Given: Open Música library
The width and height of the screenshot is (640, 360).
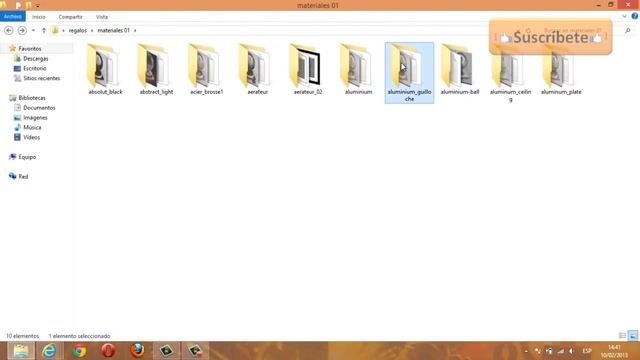Looking at the screenshot, I should pyautogui.click(x=32, y=127).
